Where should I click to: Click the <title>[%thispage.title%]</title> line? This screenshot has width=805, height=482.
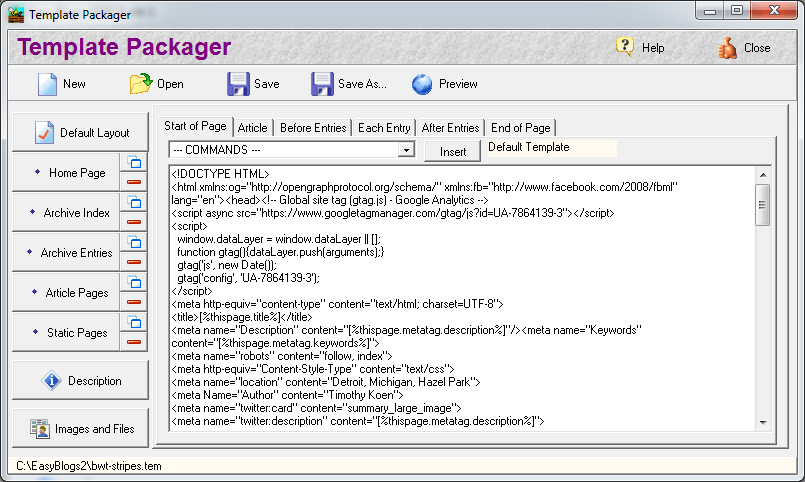tap(242, 317)
